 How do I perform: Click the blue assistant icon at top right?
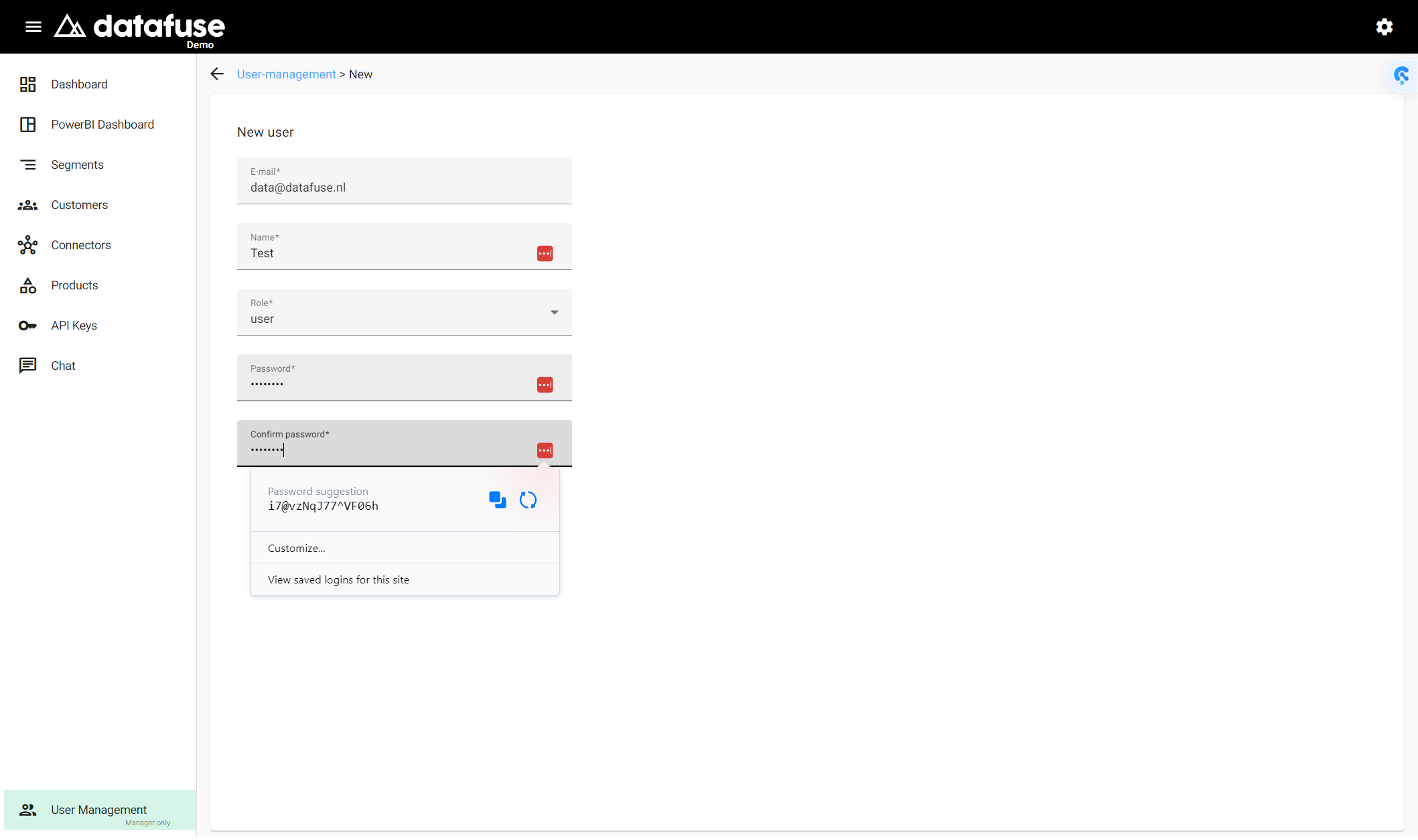(x=1401, y=75)
